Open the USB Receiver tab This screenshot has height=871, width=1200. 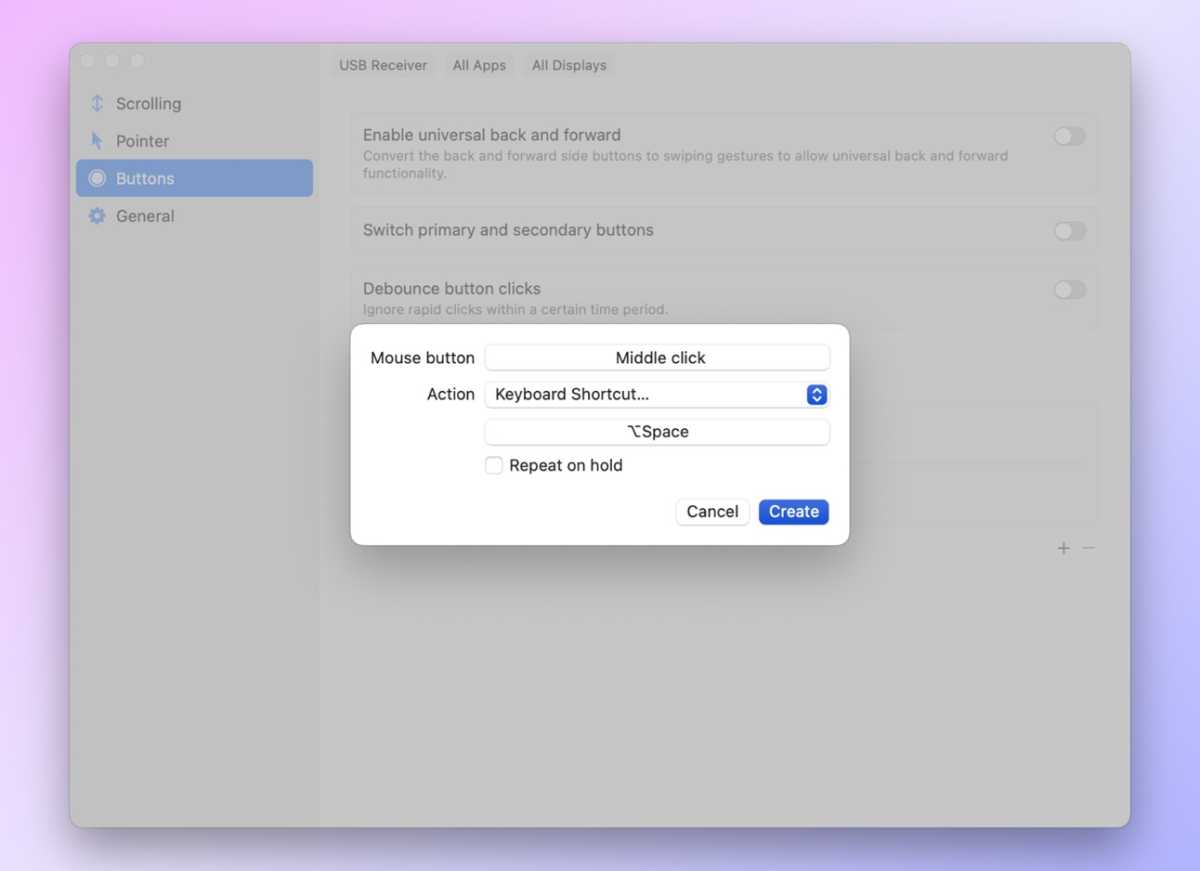383,65
